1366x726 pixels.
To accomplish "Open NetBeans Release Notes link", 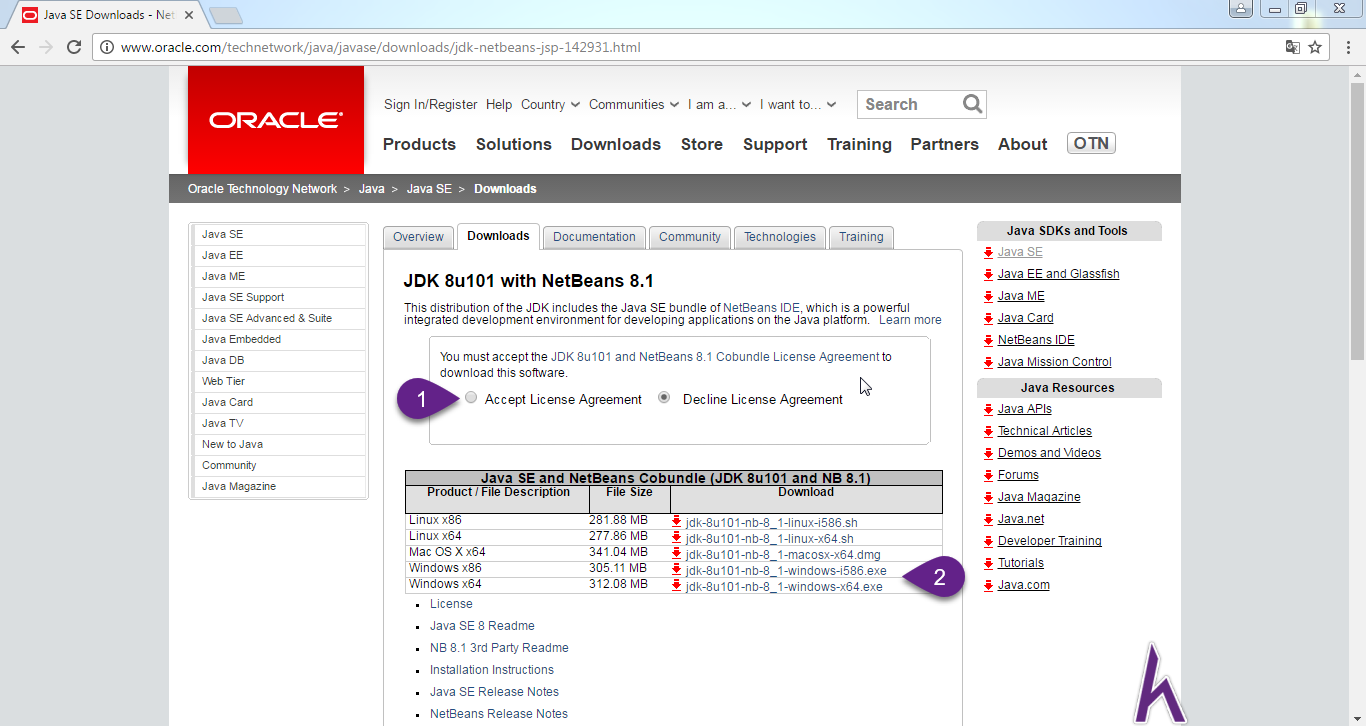I will click(499, 714).
